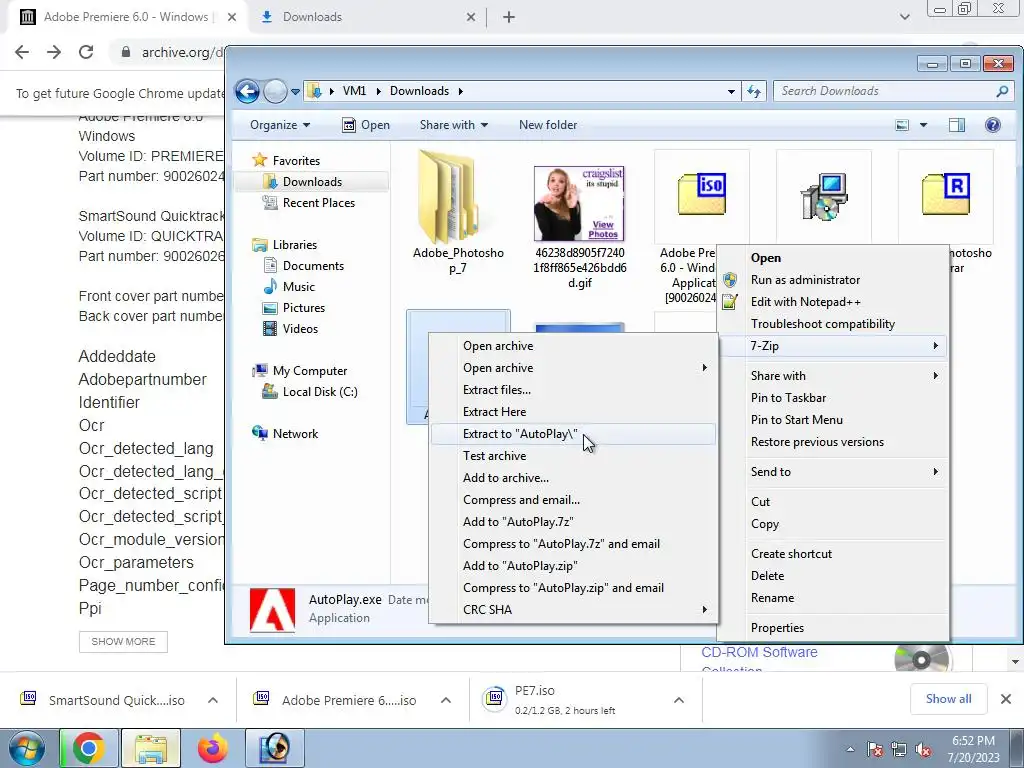The image size is (1024, 768).
Task: Click the New folder button
Action: (548, 125)
